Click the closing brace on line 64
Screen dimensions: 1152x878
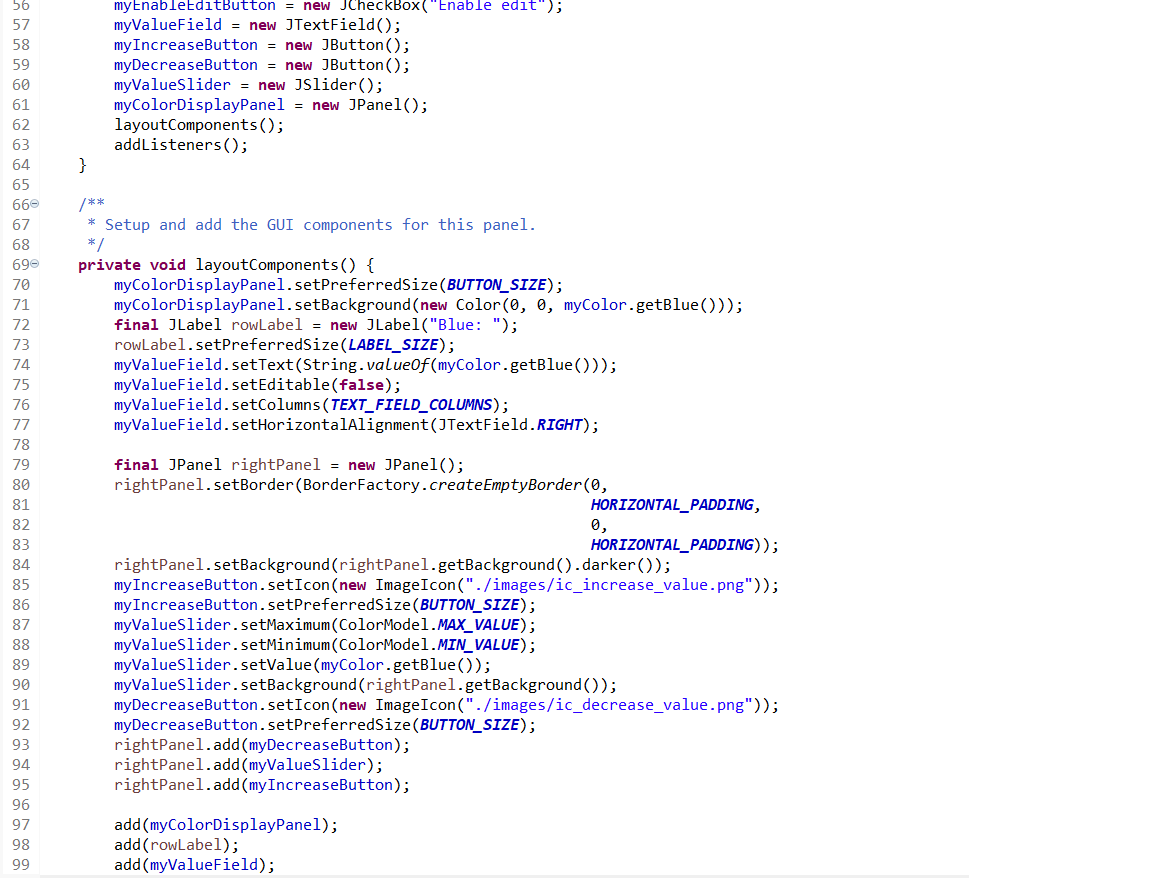pyautogui.click(x=82, y=165)
